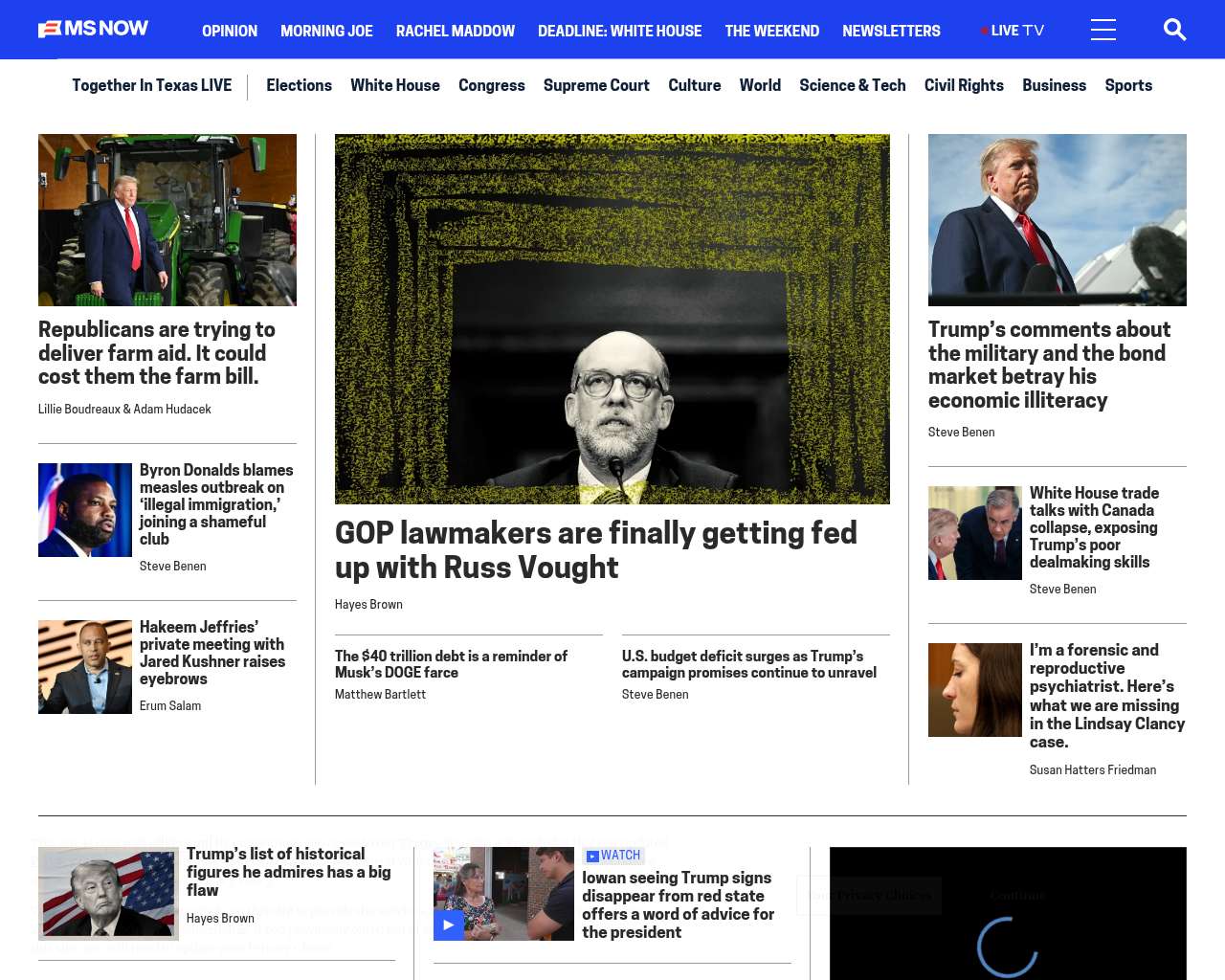Screen dimensions: 1225x980
Task: Open the Opinion menu item
Action: (x=230, y=31)
